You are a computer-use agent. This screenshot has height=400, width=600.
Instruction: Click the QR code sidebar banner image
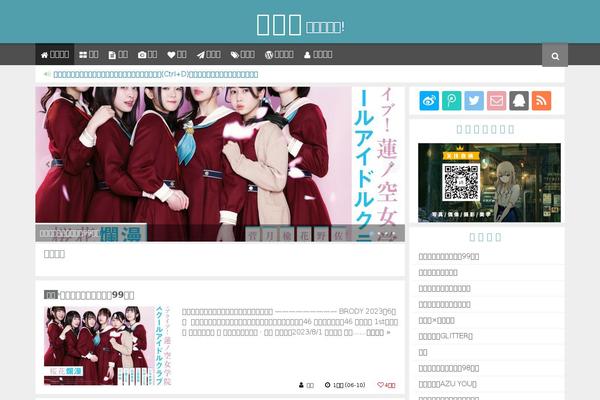(489, 183)
